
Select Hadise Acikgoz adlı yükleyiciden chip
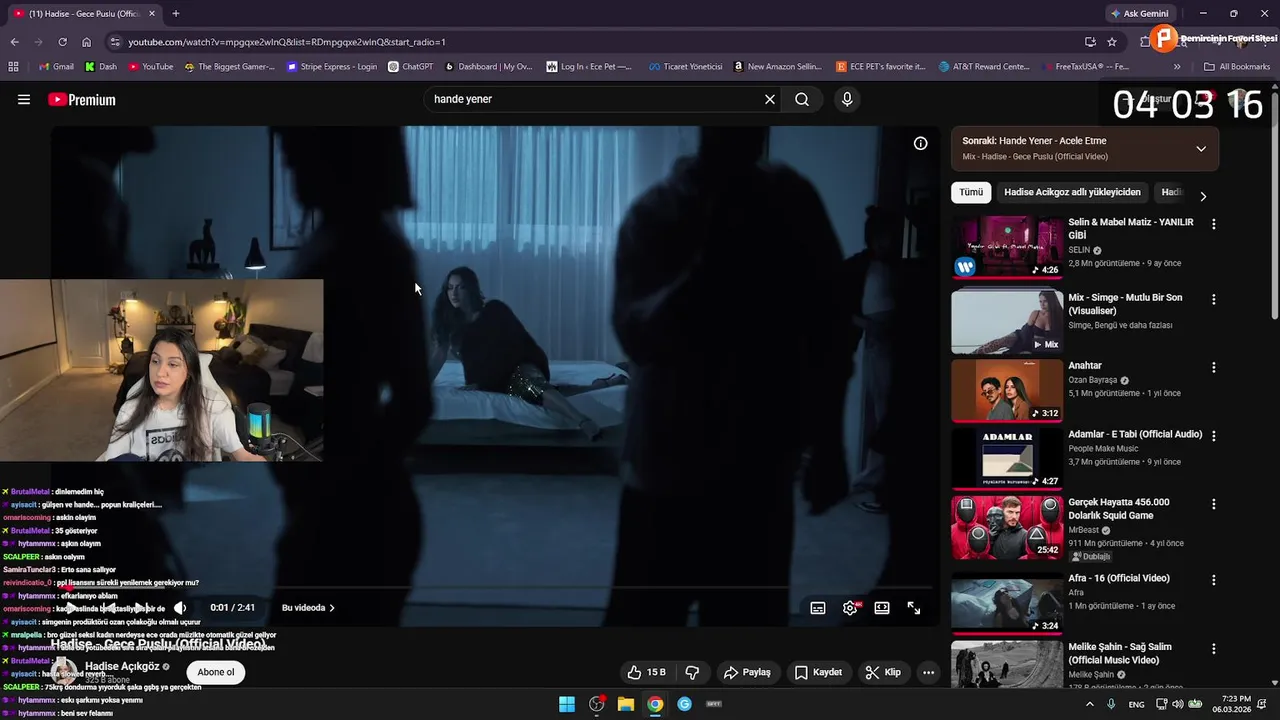(1072, 192)
